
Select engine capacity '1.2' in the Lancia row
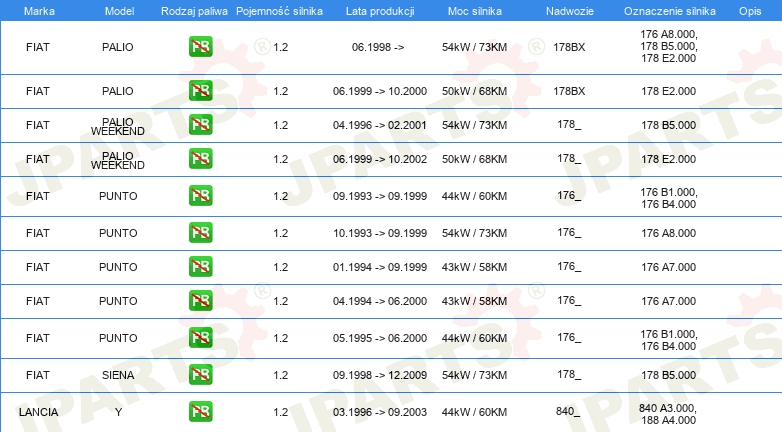point(281,412)
